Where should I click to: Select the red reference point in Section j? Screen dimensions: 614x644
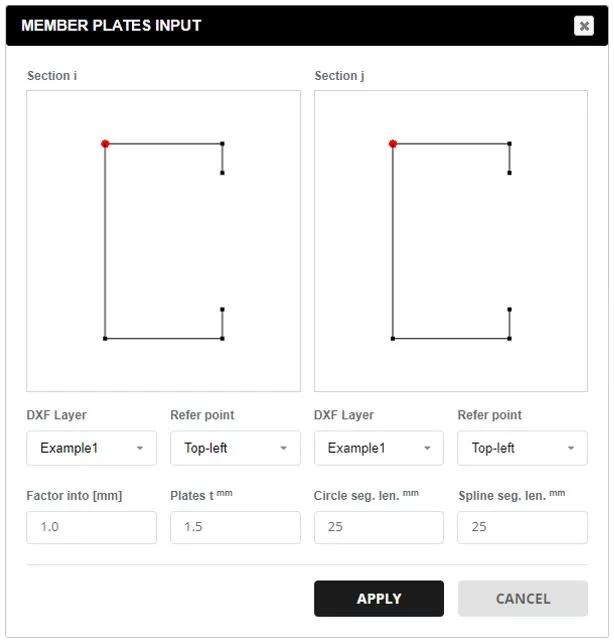[393, 144]
